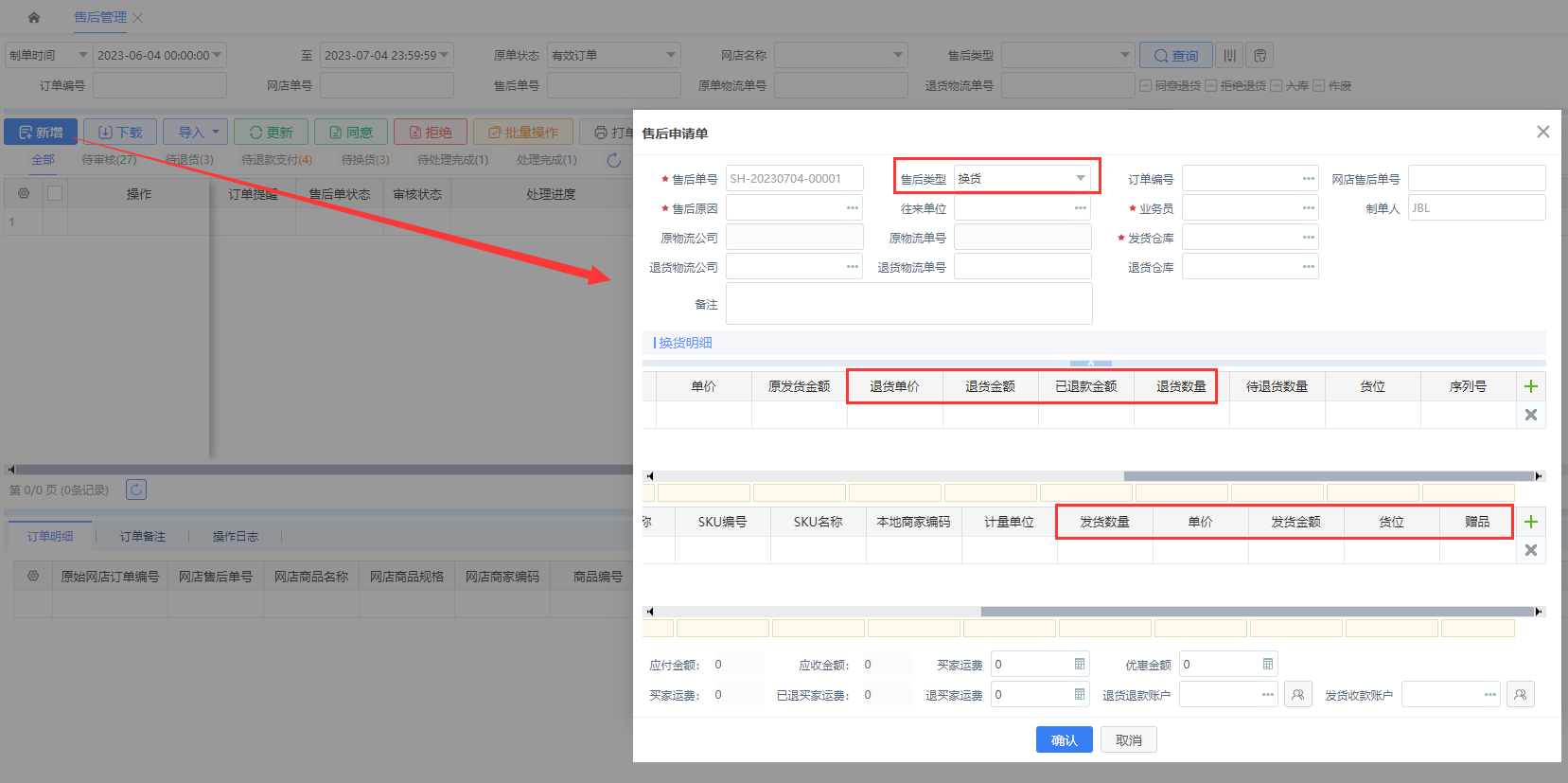Expand the 售后类型 filter dropdown in search bar
Viewport: 1568px width, 783px height.
click(1125, 55)
